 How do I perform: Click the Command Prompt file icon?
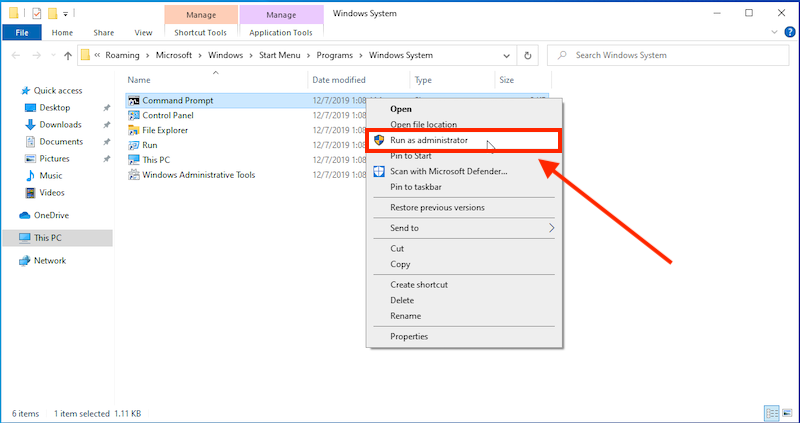point(134,101)
